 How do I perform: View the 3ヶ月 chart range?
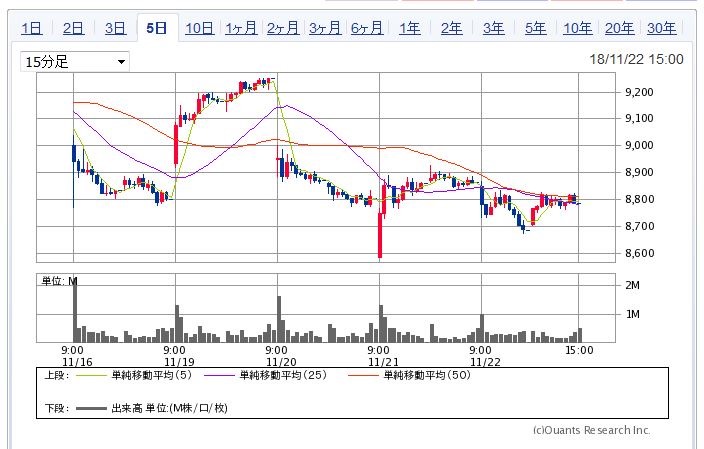click(325, 28)
